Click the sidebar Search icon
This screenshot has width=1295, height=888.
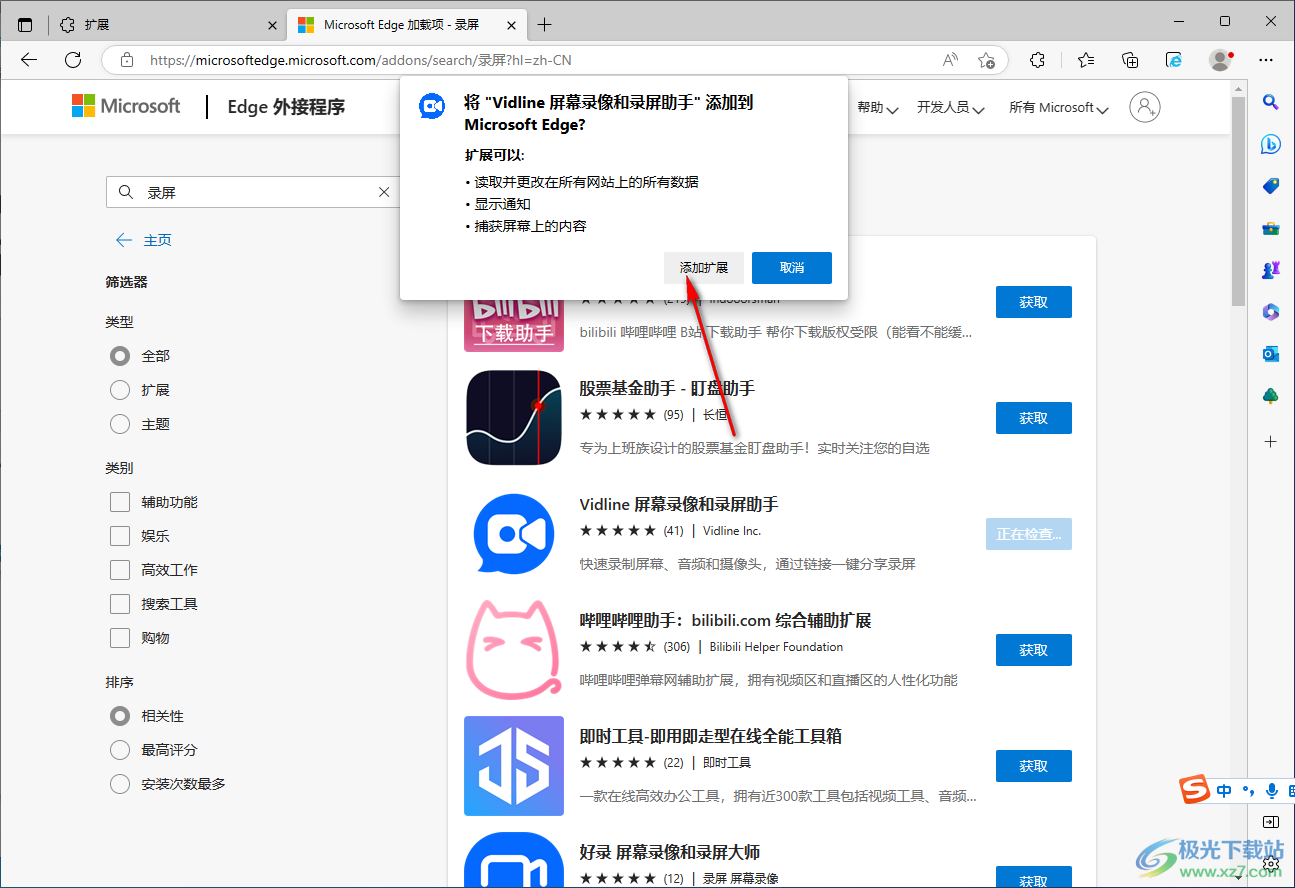tap(1271, 101)
